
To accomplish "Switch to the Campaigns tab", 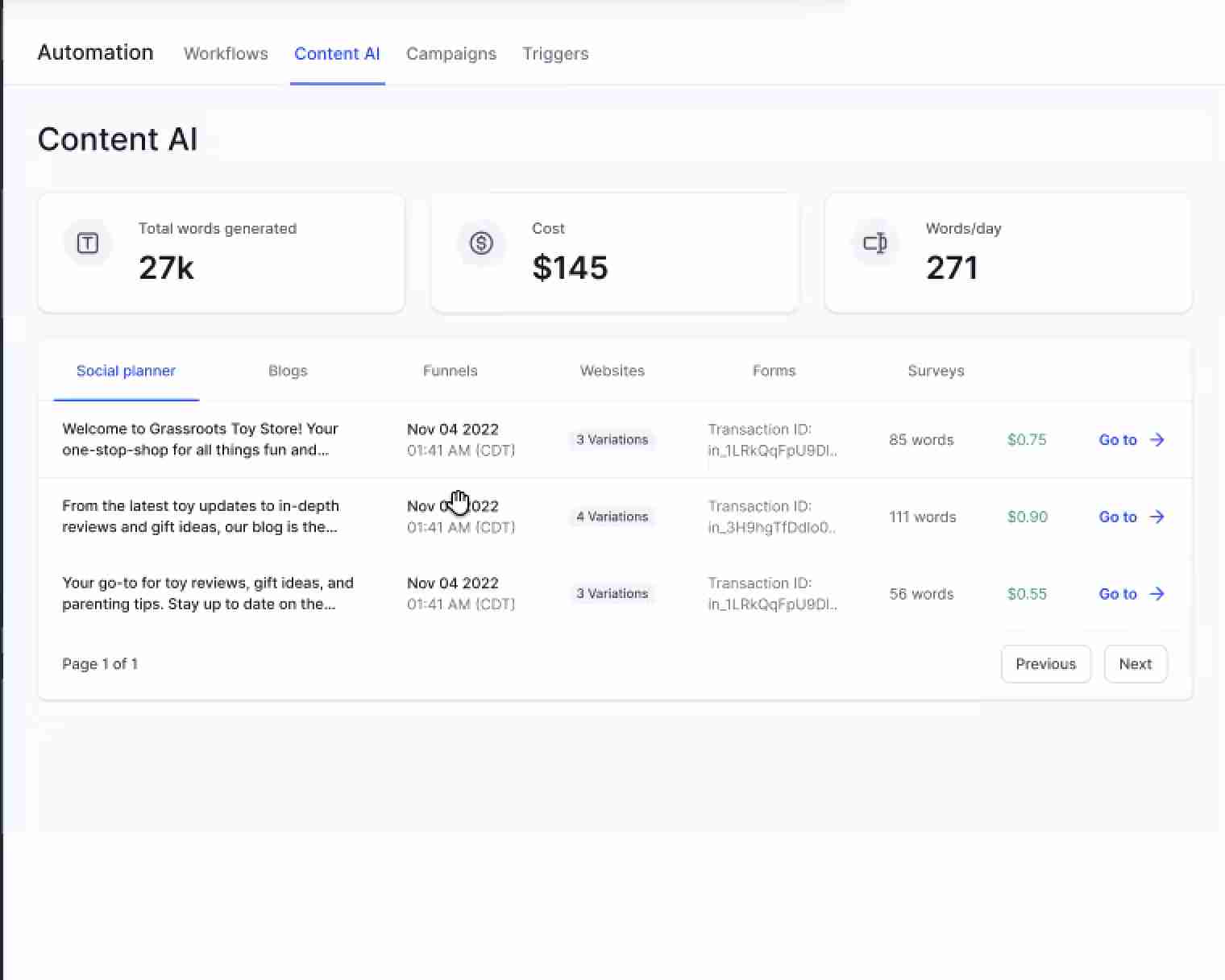I will [x=451, y=54].
